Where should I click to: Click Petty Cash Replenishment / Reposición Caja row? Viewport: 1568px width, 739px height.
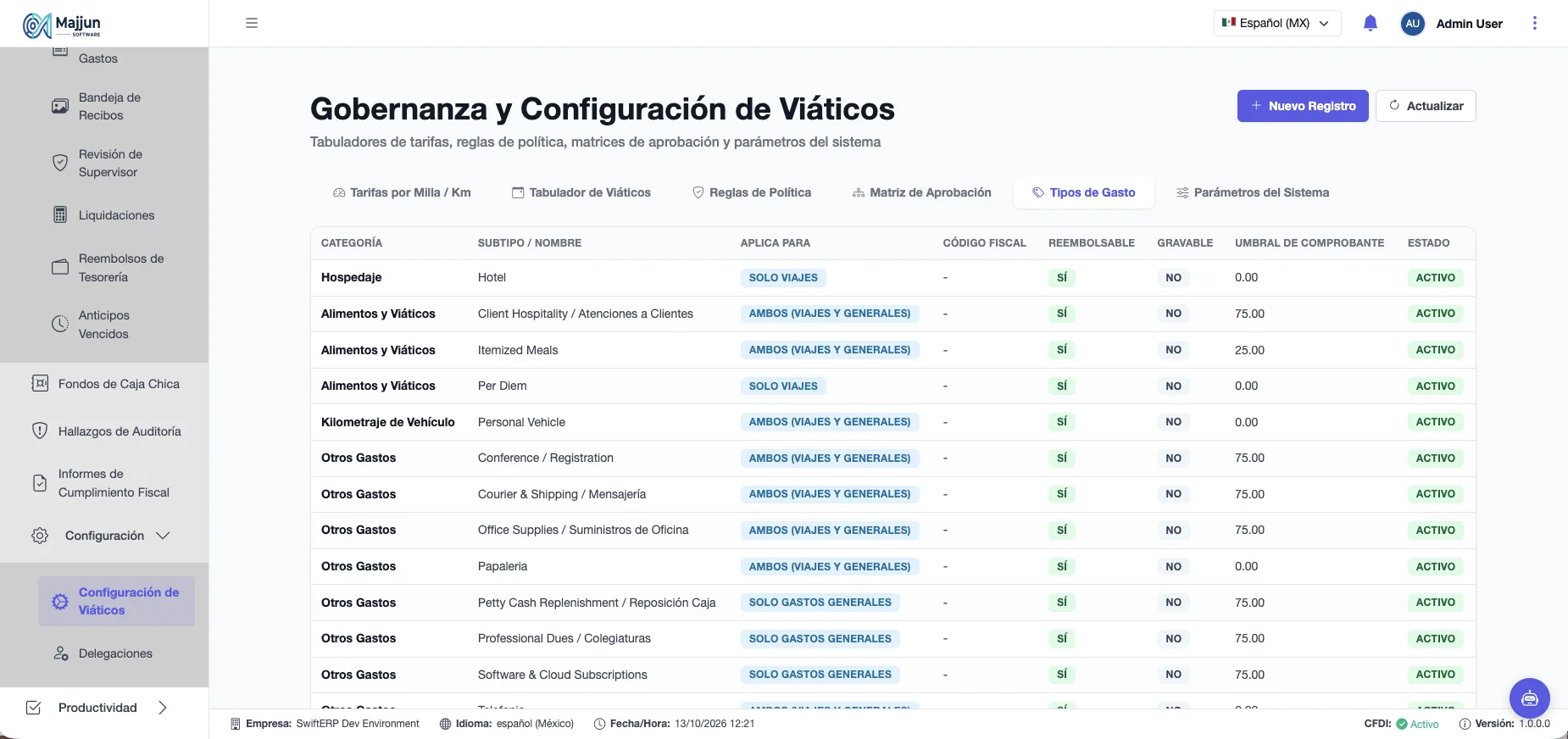tap(892, 603)
